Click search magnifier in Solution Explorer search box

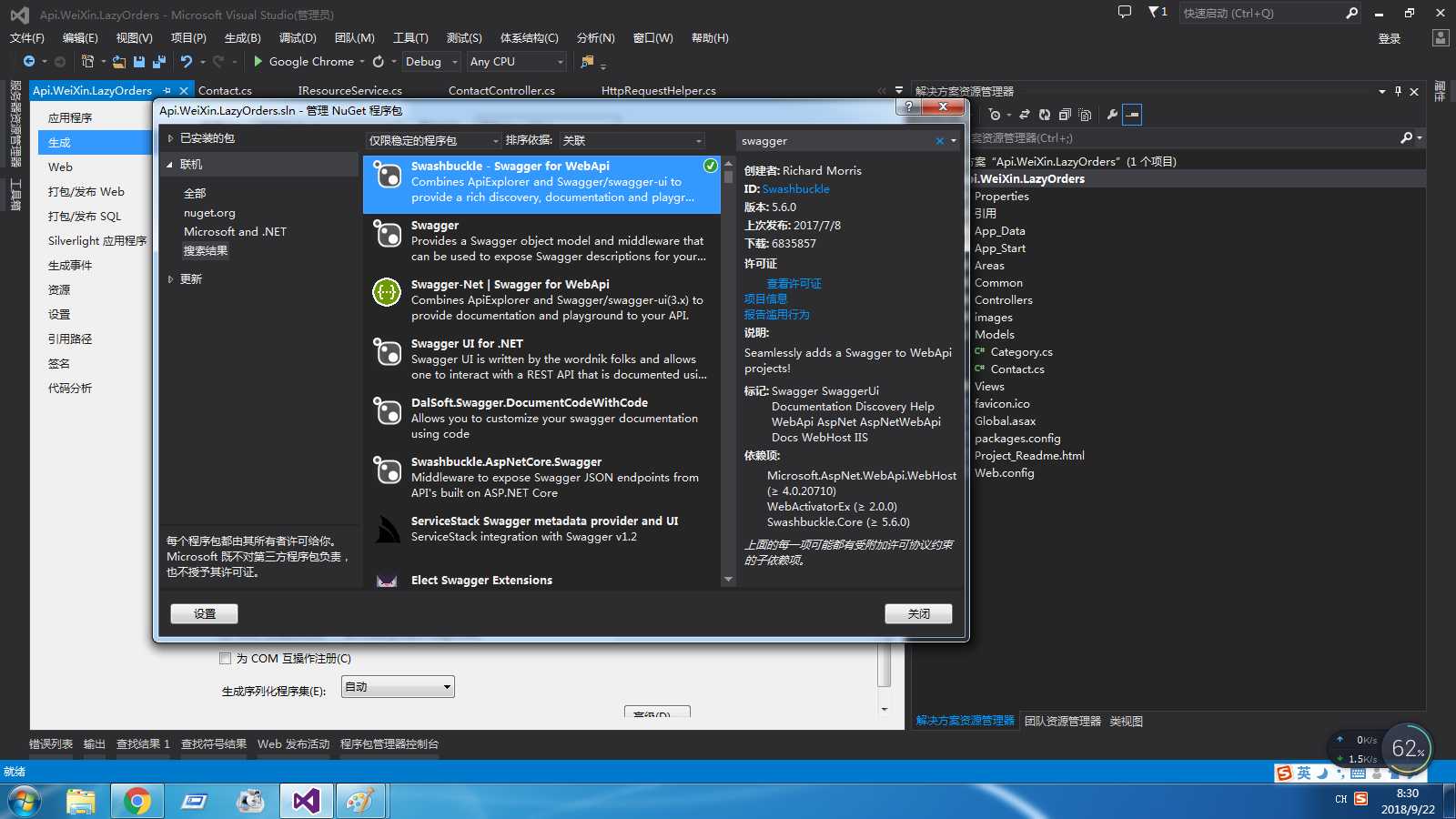(1407, 137)
